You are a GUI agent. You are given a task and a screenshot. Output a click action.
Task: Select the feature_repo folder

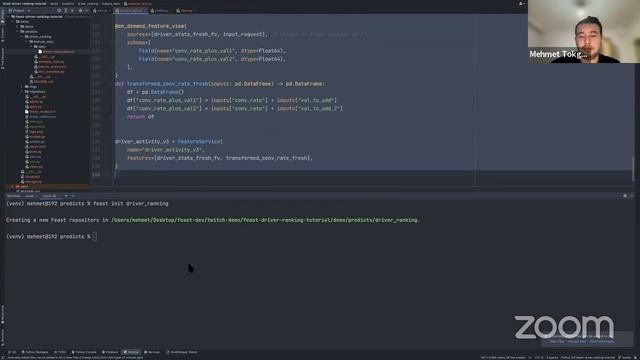[43, 42]
